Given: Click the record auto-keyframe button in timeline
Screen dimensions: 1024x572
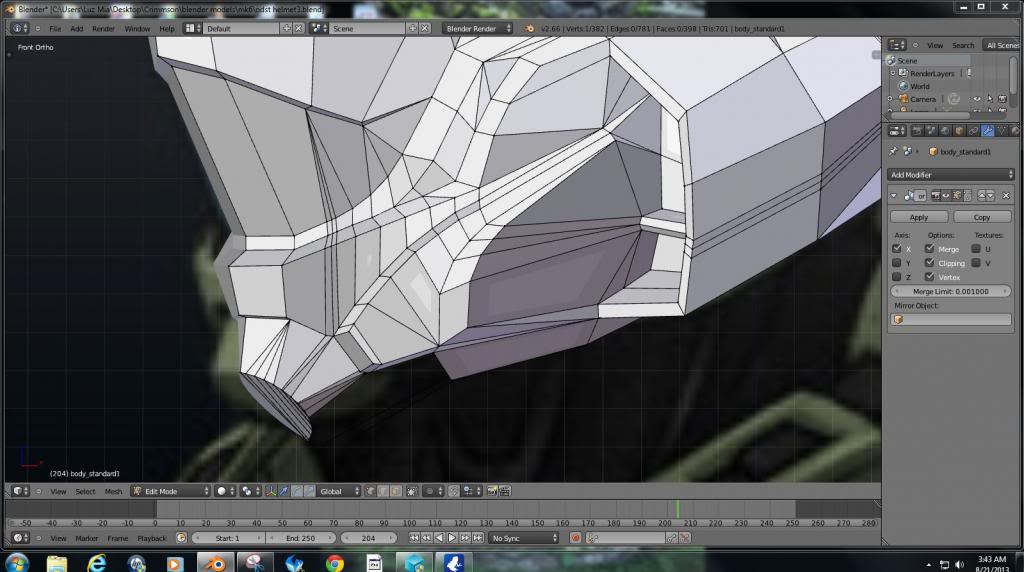Looking at the screenshot, I should pos(576,538).
